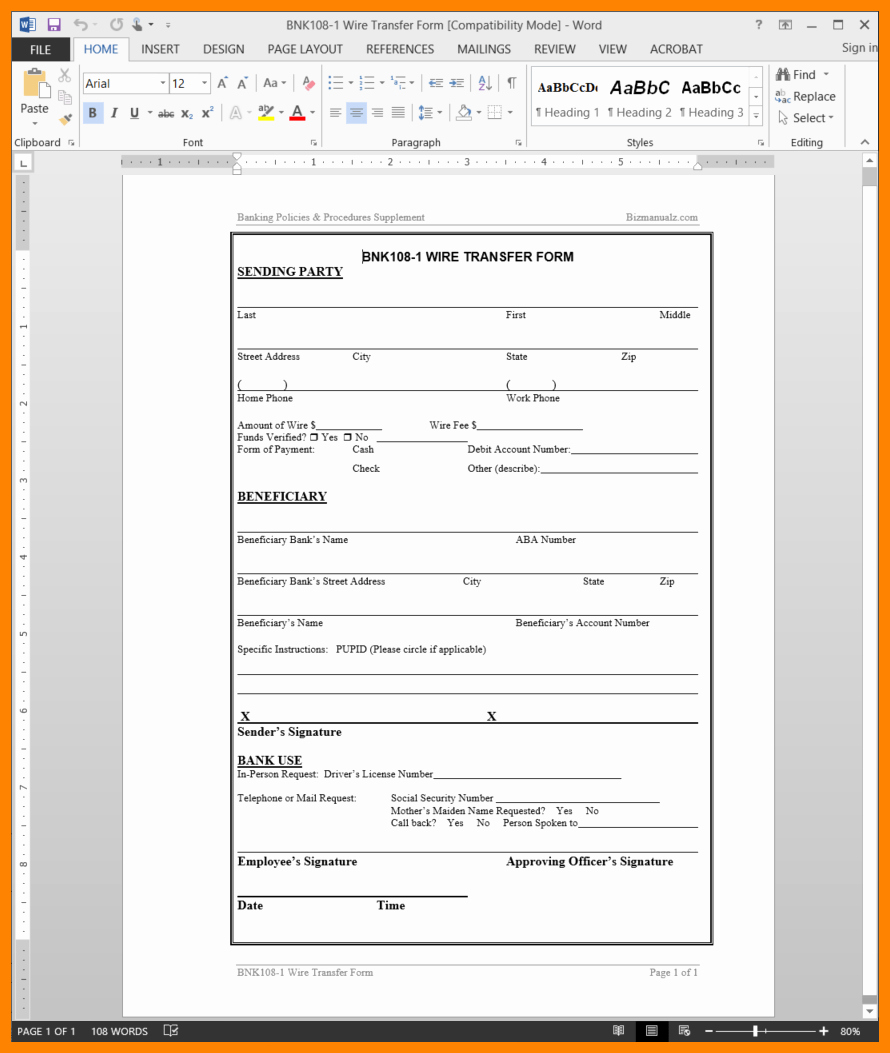Switch to the REFERENCES tab

tap(400, 50)
